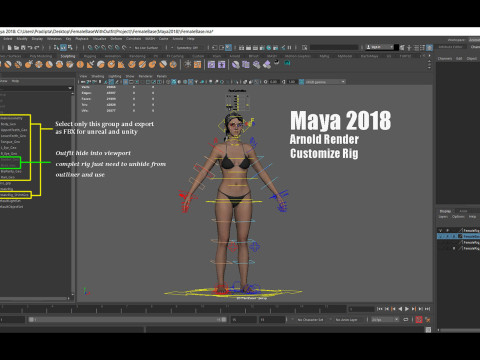
Task: Open the Arnold menu
Action: click(x=177, y=39)
